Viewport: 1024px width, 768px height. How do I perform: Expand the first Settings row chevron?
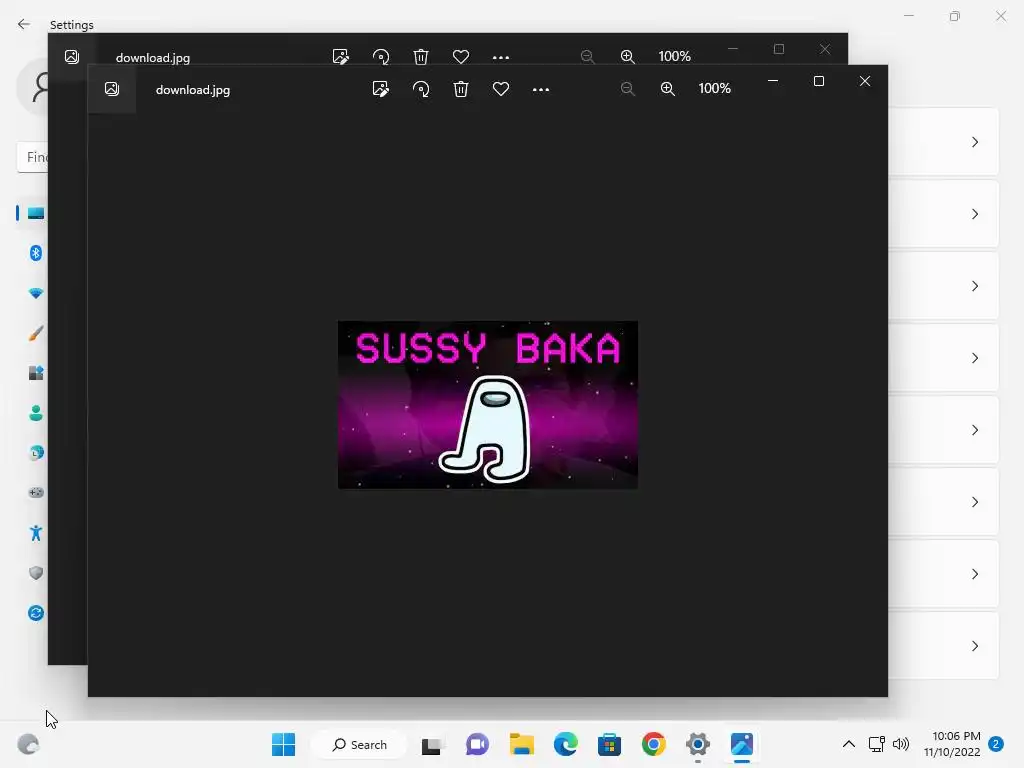click(x=975, y=142)
